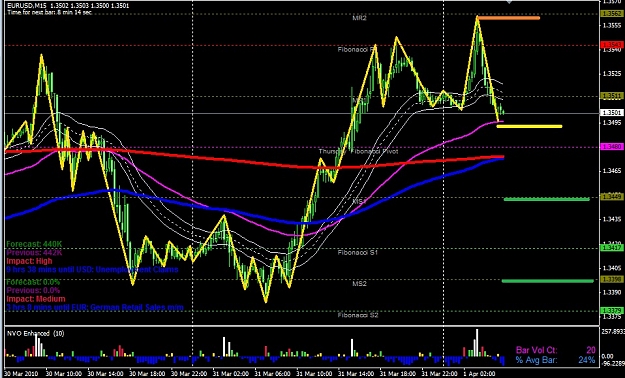625x378 pixels.
Task: Click the 'Previous: 442K' text
Action: [34, 252]
